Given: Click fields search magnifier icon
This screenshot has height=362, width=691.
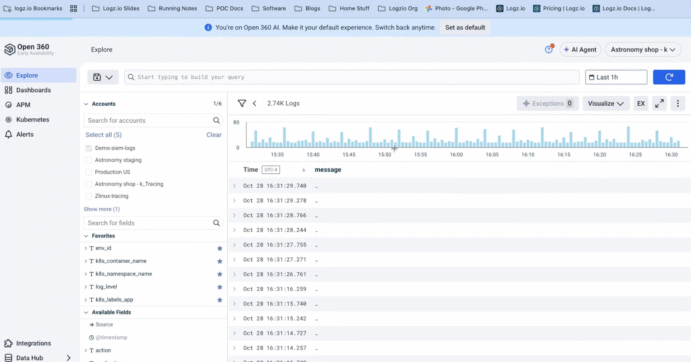Looking at the screenshot, I should click(216, 223).
